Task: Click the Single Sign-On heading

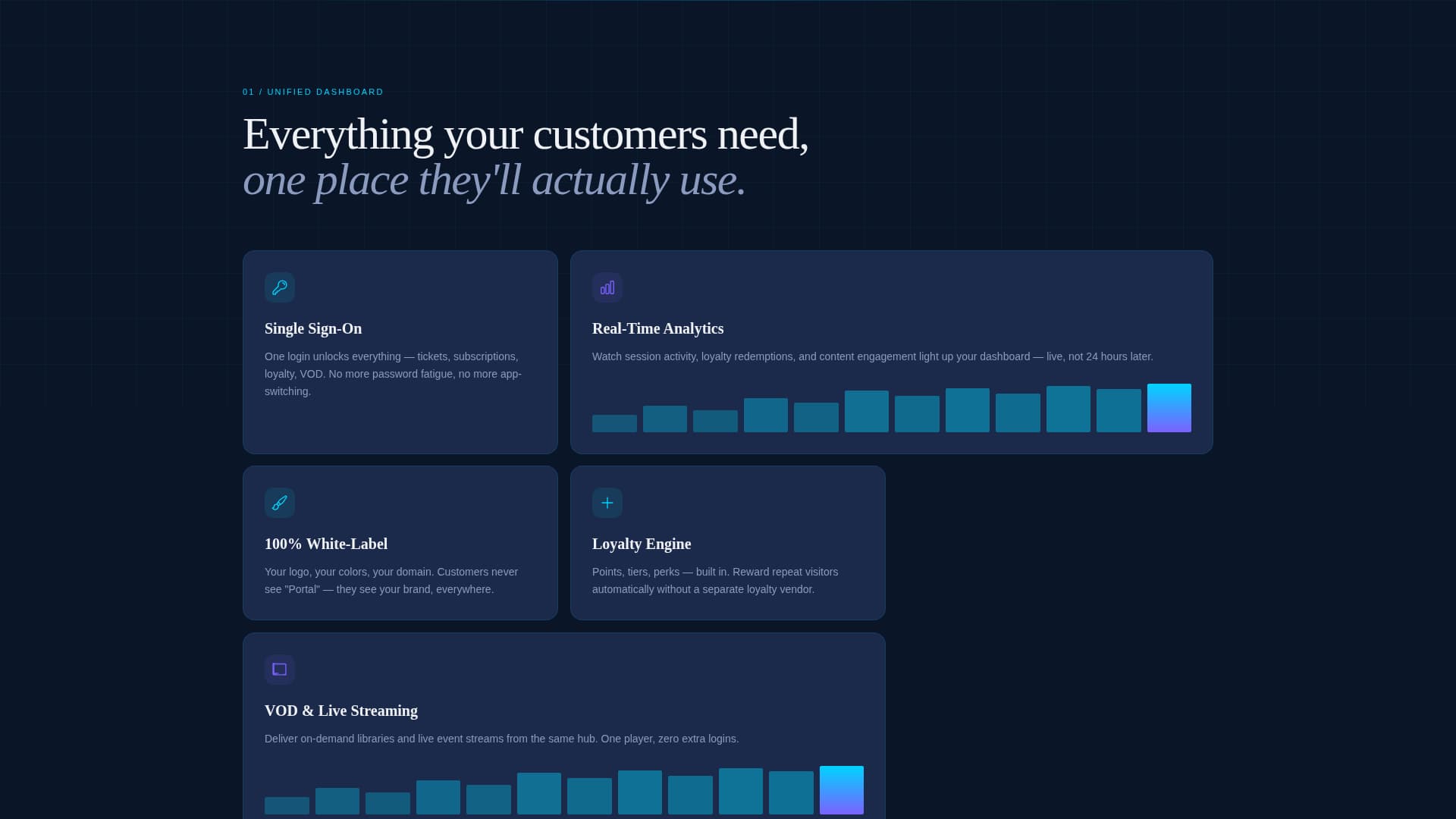Action: point(313,328)
